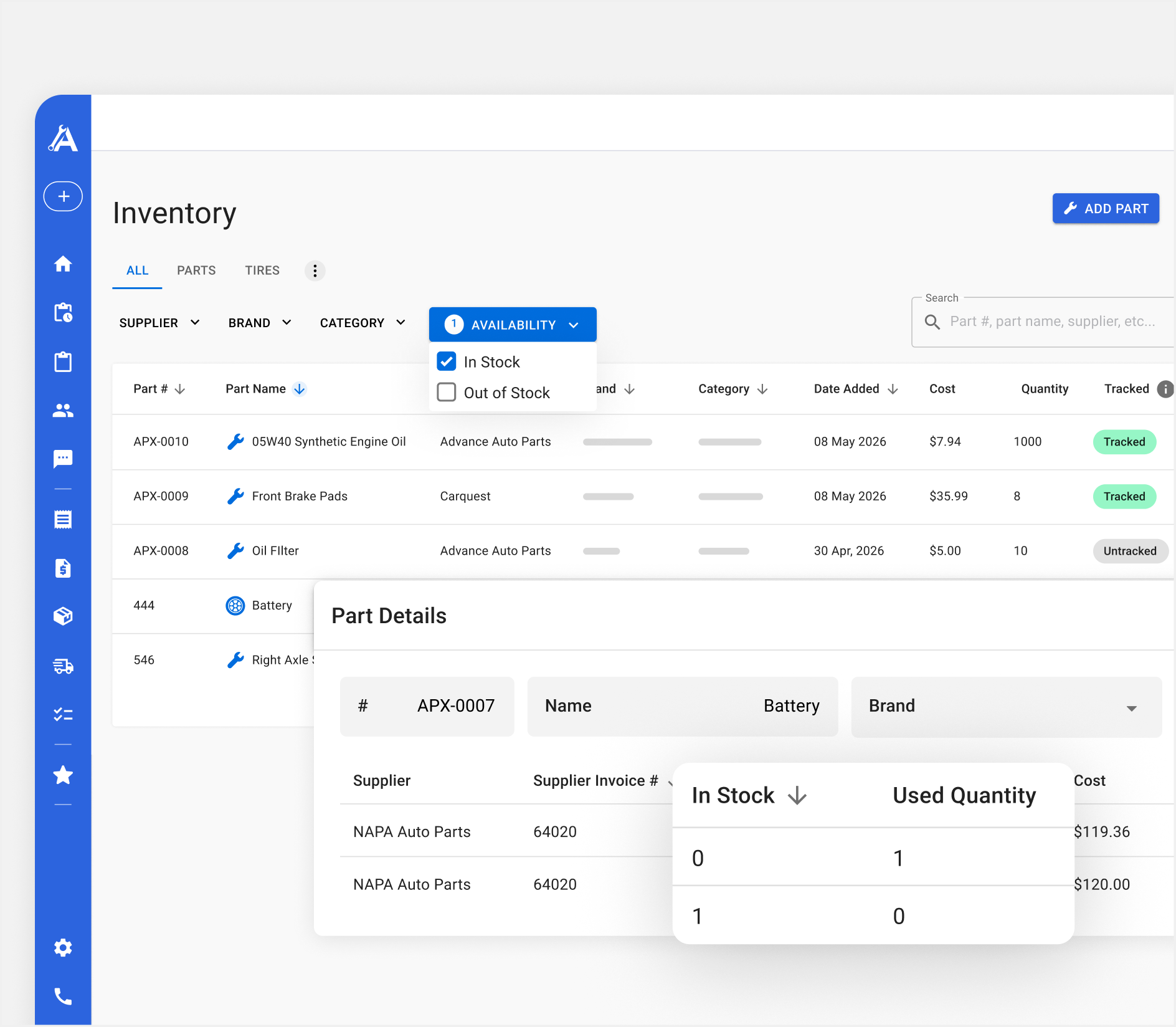Click Untracked badge for APX-0008
Screen dimensions: 1176x1027
[1130, 551]
